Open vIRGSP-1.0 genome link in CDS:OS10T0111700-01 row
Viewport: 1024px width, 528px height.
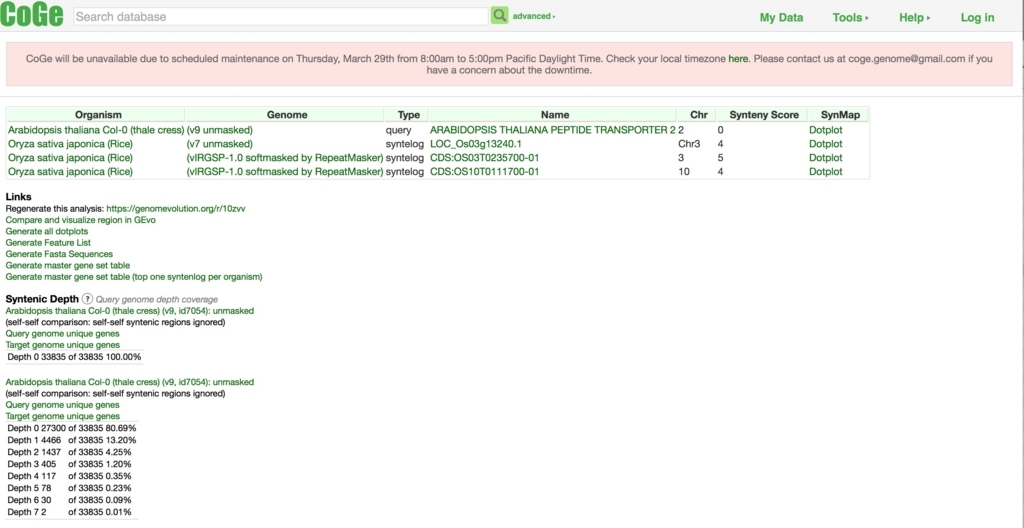point(285,171)
